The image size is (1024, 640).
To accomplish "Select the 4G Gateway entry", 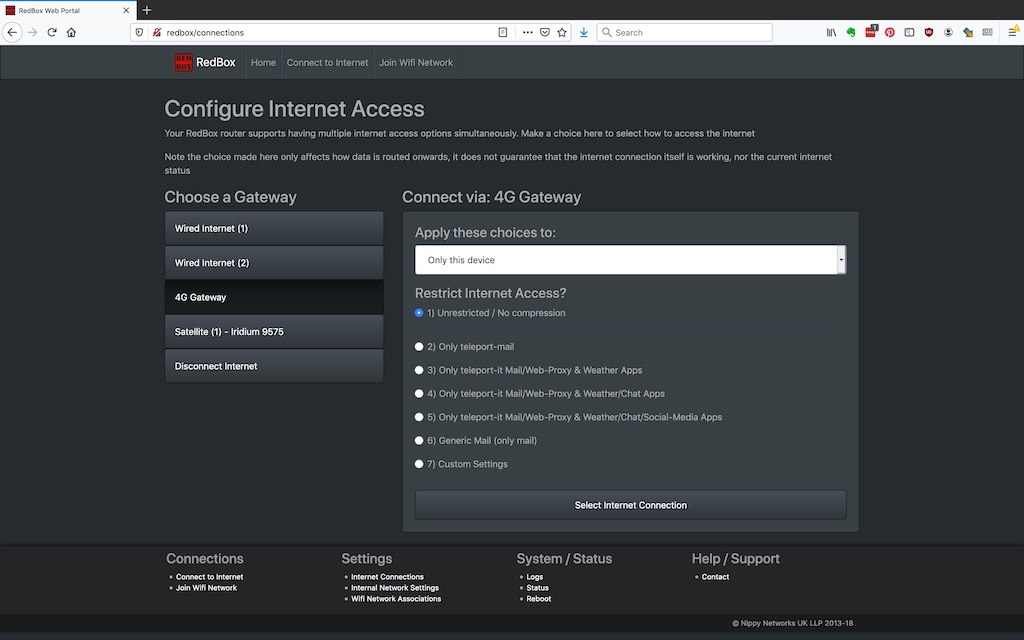I will click(x=274, y=297).
